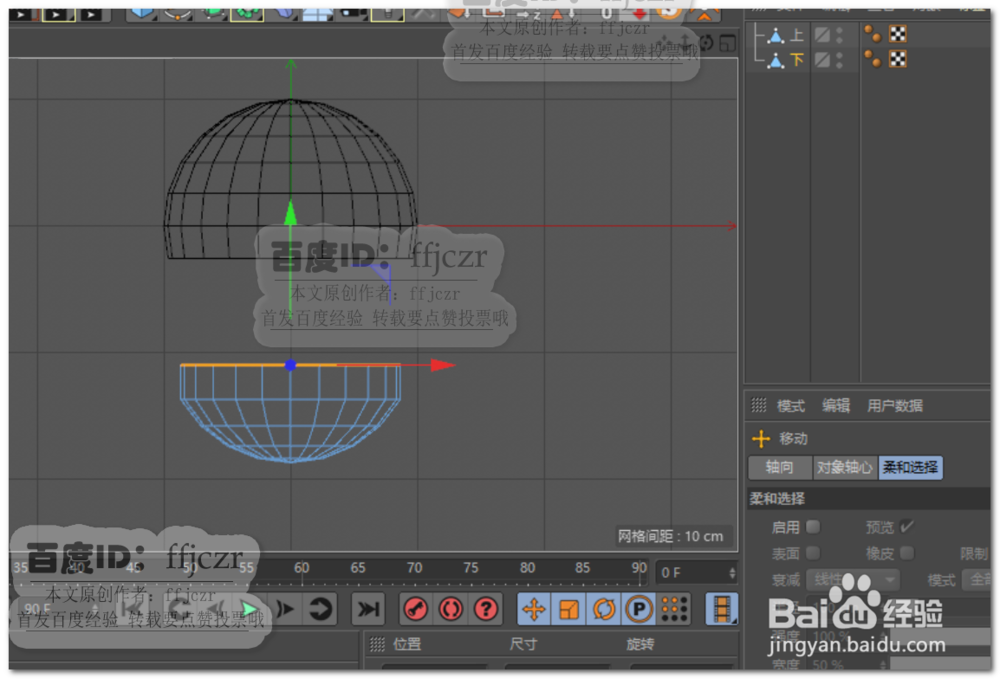Toggle visibility dots for 下 object
The height and width of the screenshot is (679, 1000).
click(x=840, y=60)
